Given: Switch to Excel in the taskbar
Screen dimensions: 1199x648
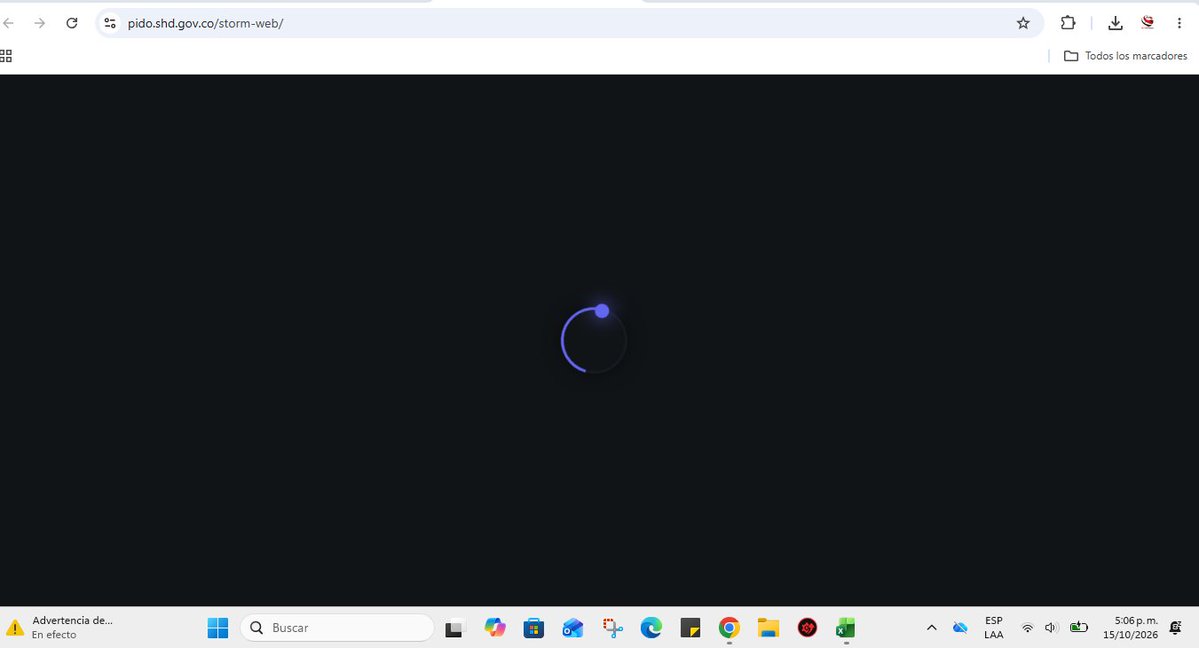Looking at the screenshot, I should pyautogui.click(x=846, y=628).
